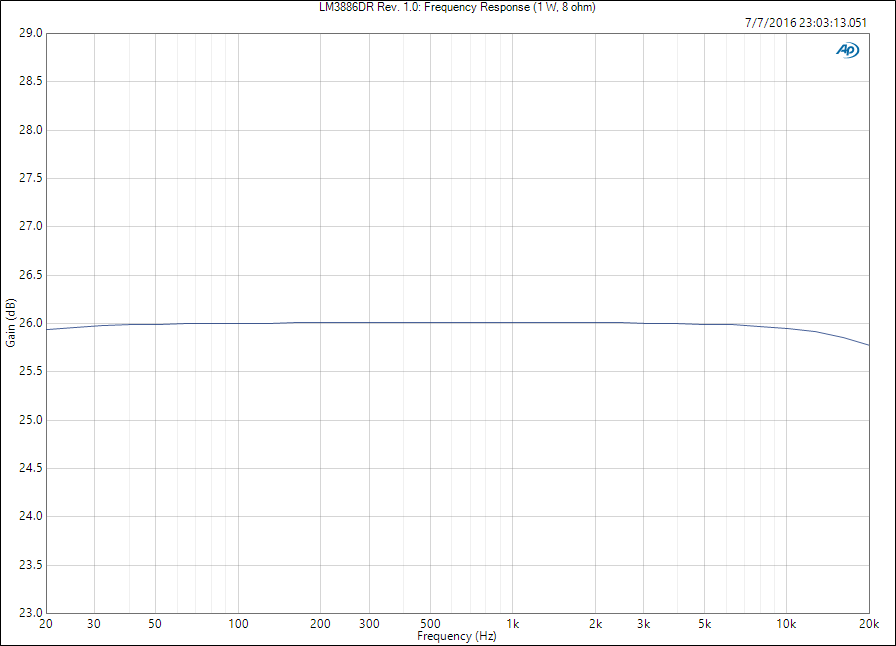Click the 5k frequency tick label
The height and width of the screenshot is (646, 896).
[x=705, y=624]
